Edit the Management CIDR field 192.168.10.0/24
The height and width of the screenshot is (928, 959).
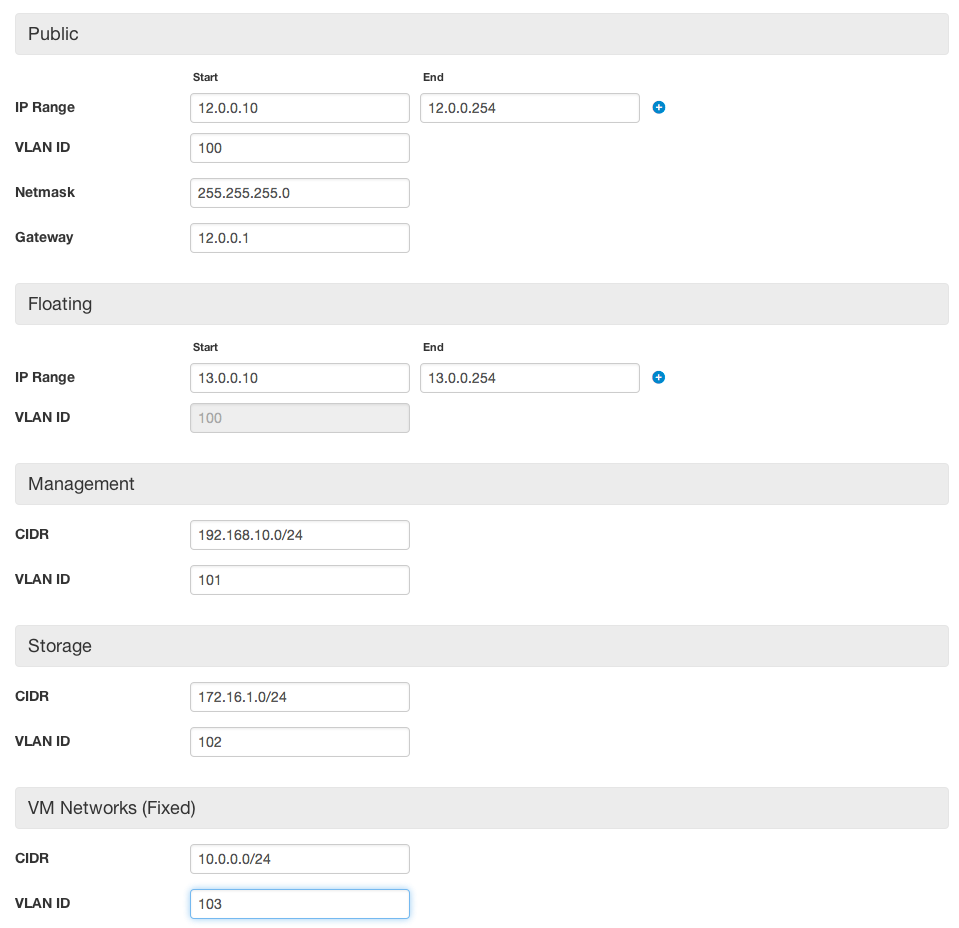pyautogui.click(x=300, y=535)
